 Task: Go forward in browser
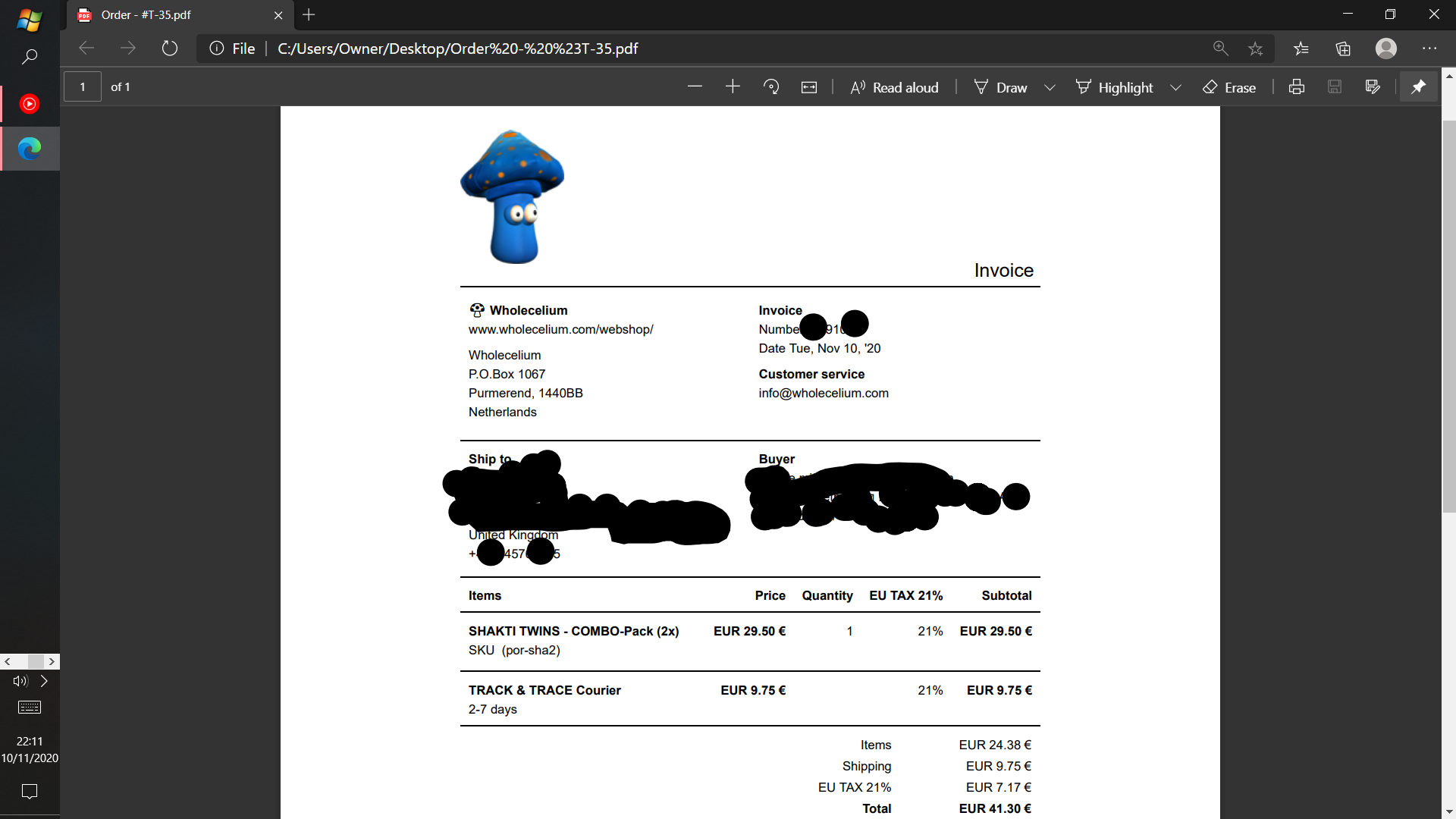click(128, 49)
